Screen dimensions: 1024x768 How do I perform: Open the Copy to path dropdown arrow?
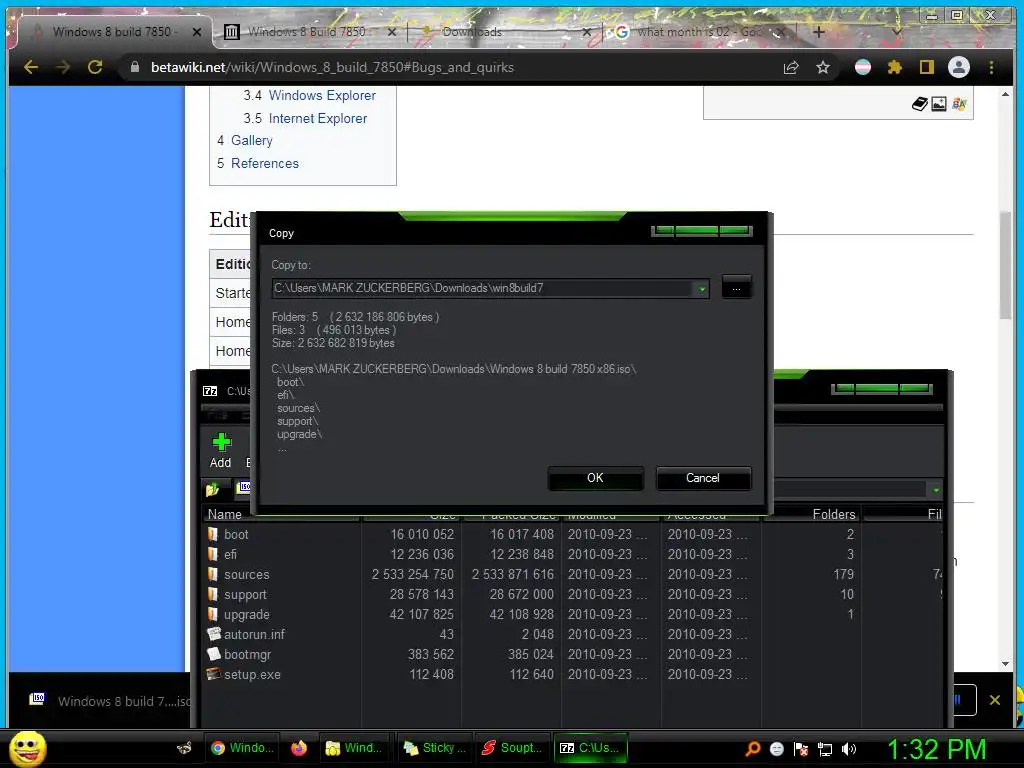pos(702,289)
